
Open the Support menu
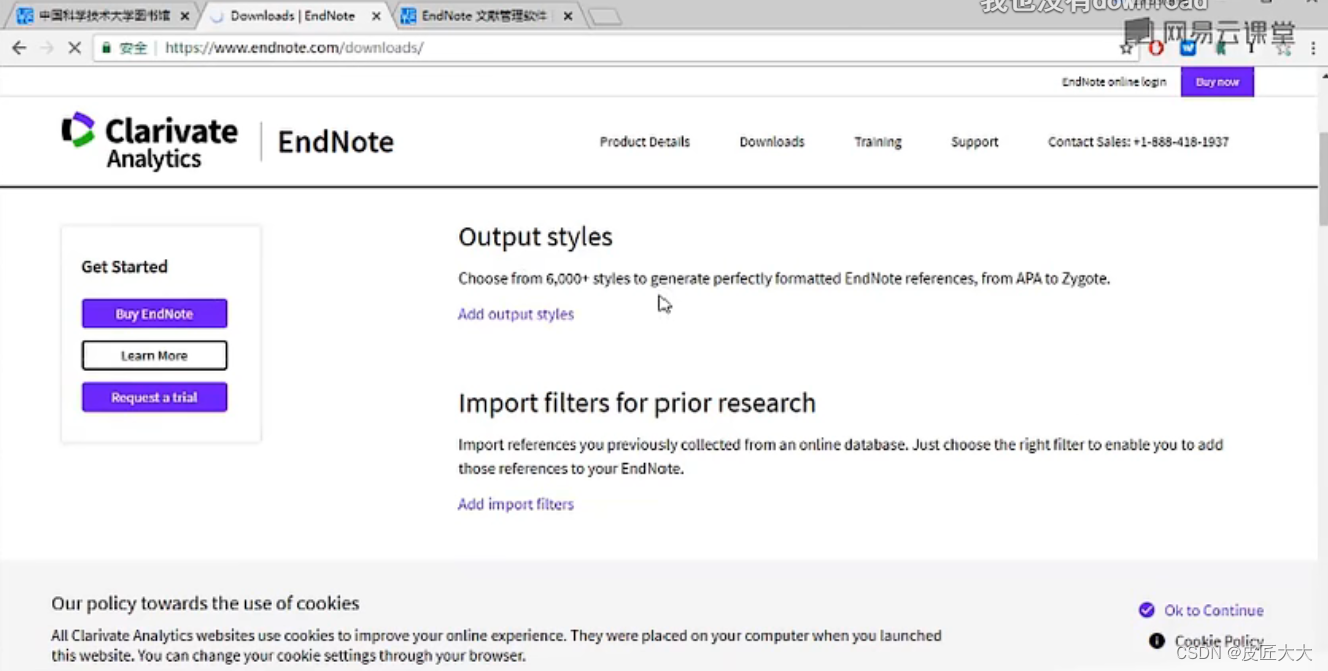[973, 141]
